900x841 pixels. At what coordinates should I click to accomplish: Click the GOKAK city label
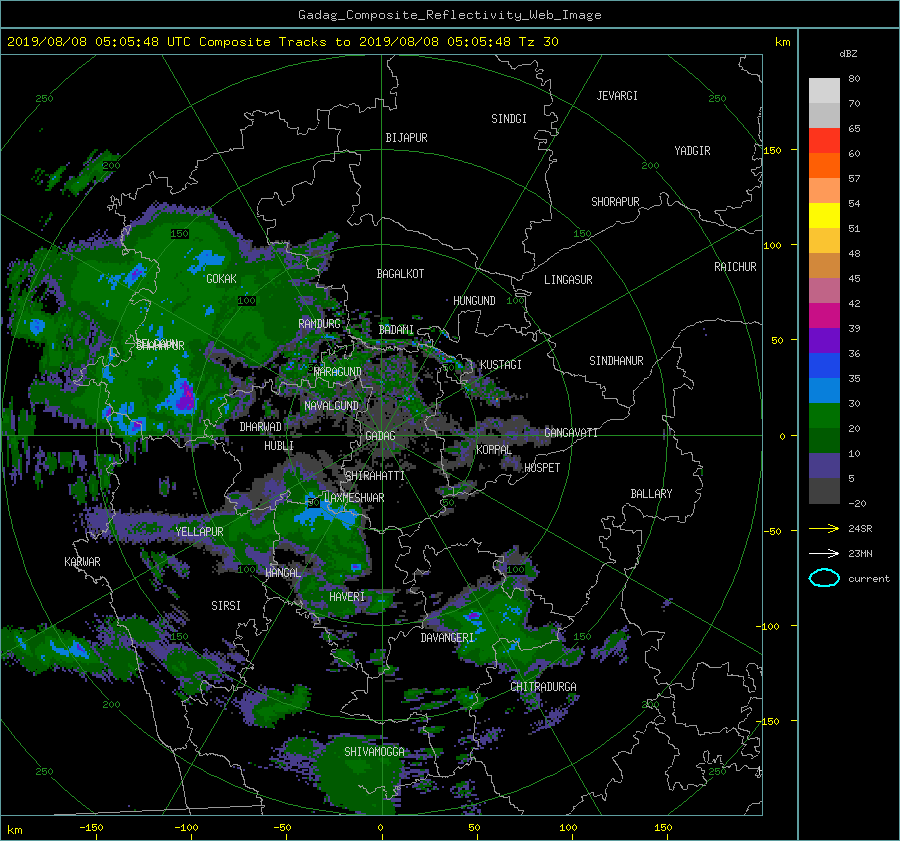pyautogui.click(x=222, y=279)
